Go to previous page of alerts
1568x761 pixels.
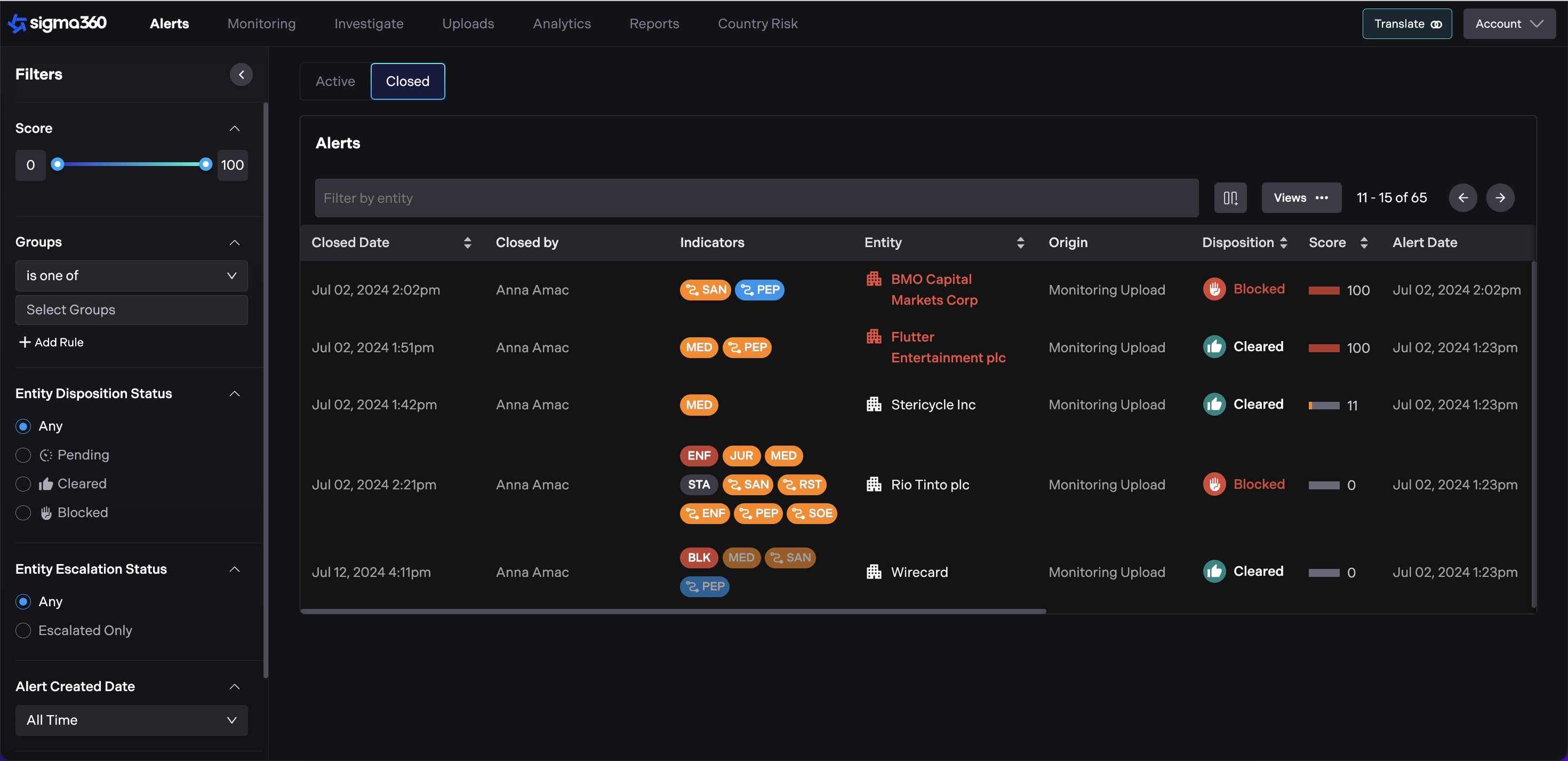click(1462, 197)
